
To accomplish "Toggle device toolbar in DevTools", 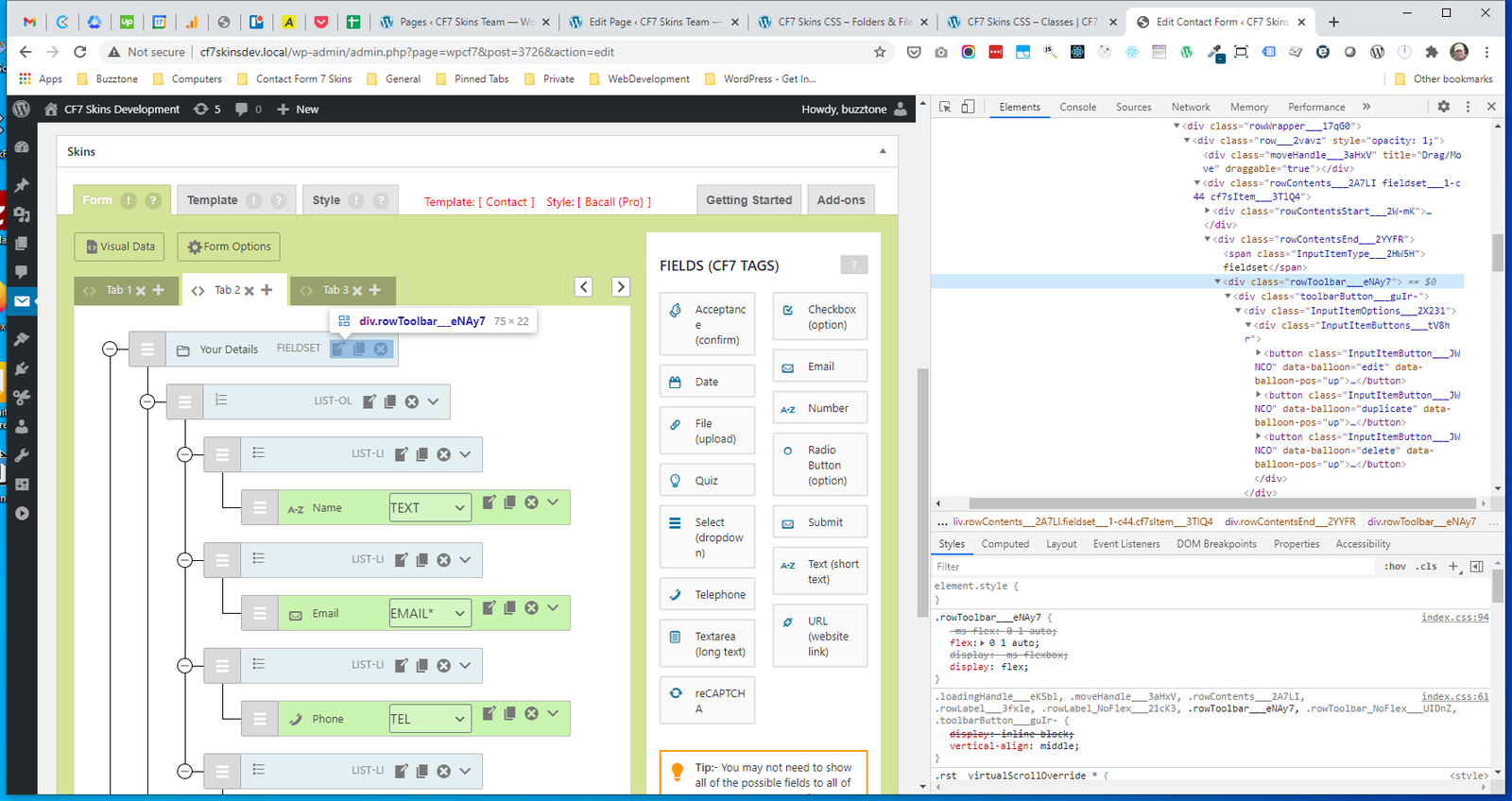I will tap(968, 107).
